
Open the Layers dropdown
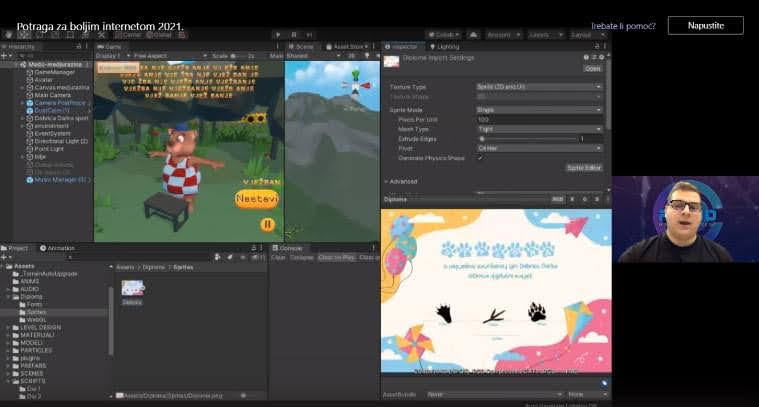pos(545,35)
